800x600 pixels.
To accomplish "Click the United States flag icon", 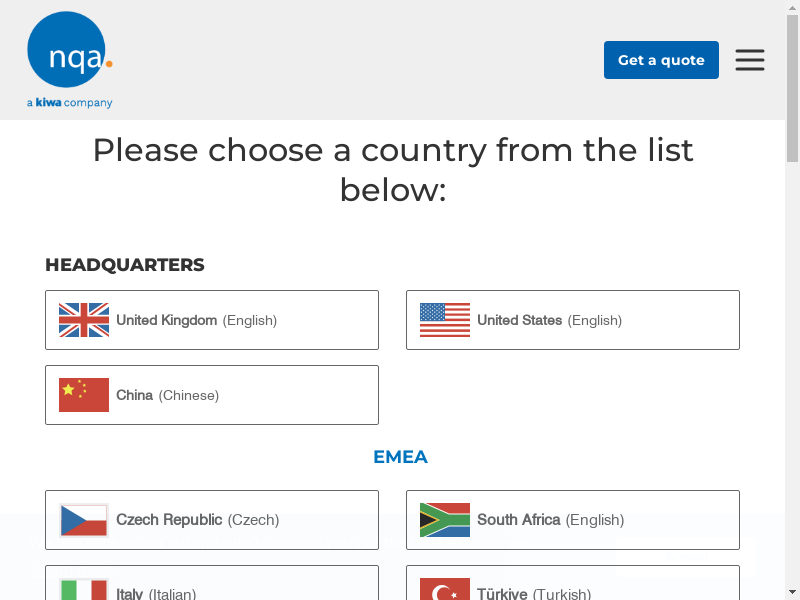I will click(445, 320).
